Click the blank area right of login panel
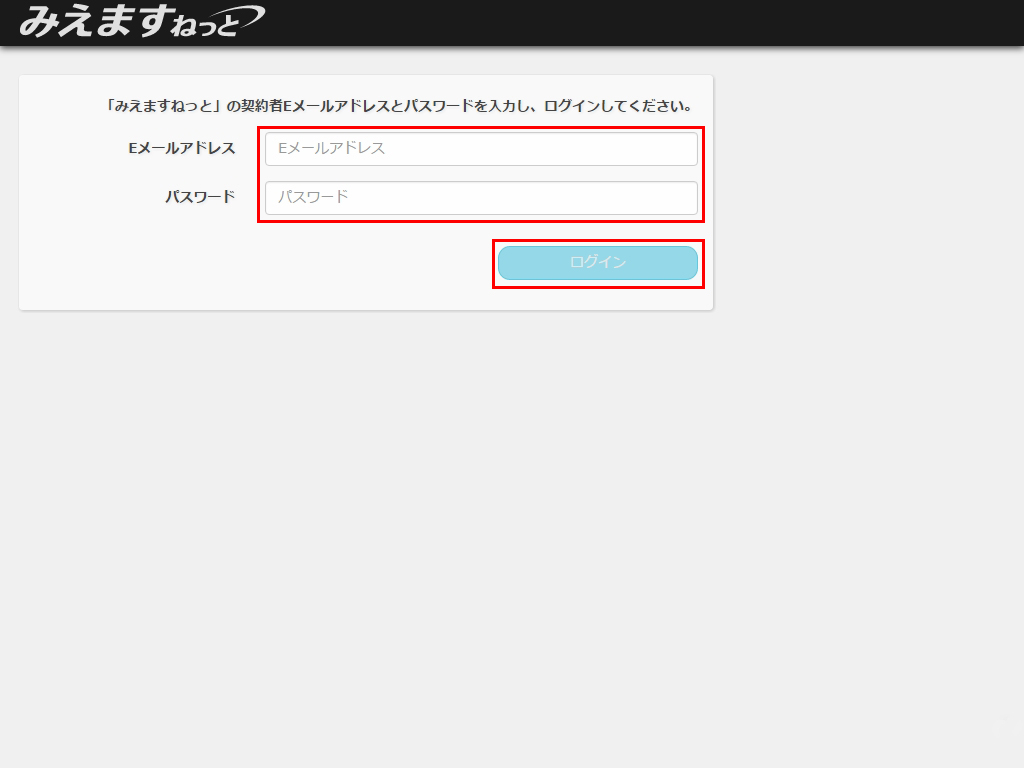This screenshot has height=768, width=1024. (x=860, y=200)
